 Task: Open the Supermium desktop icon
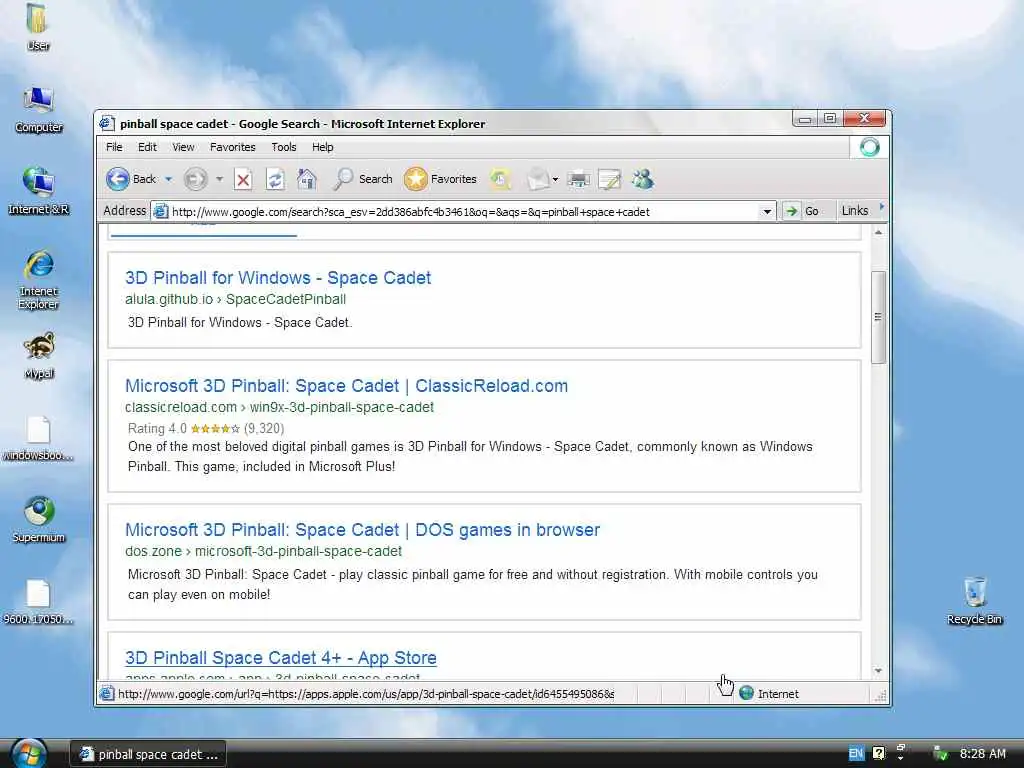click(x=39, y=520)
